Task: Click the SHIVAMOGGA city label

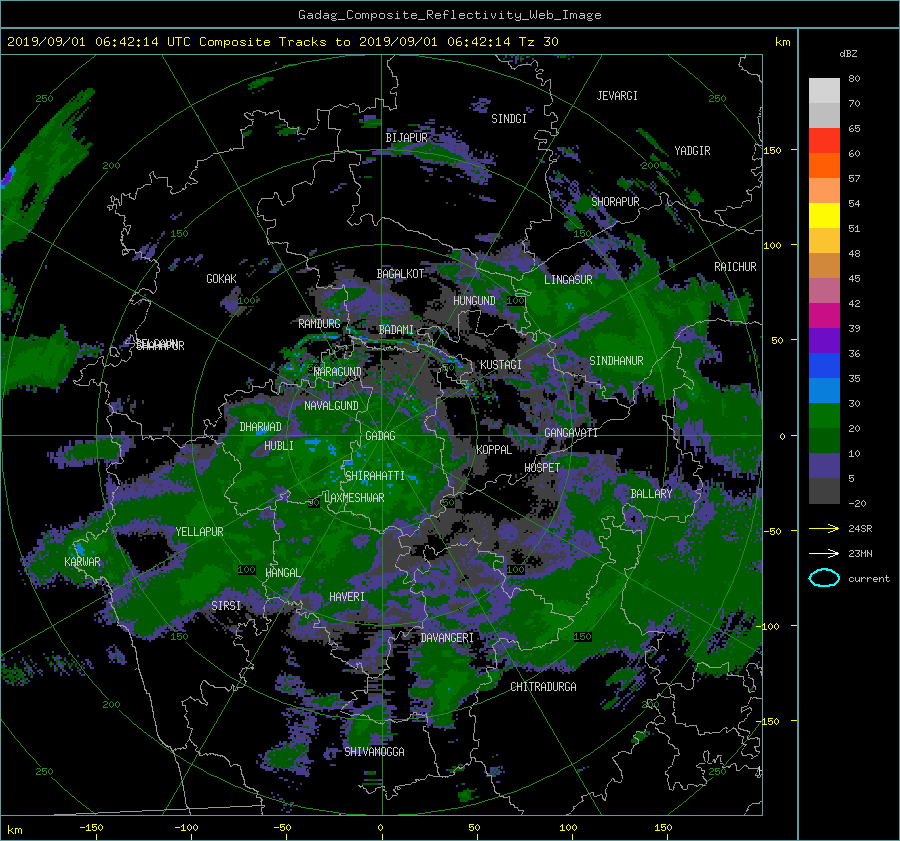Action: pos(374,752)
